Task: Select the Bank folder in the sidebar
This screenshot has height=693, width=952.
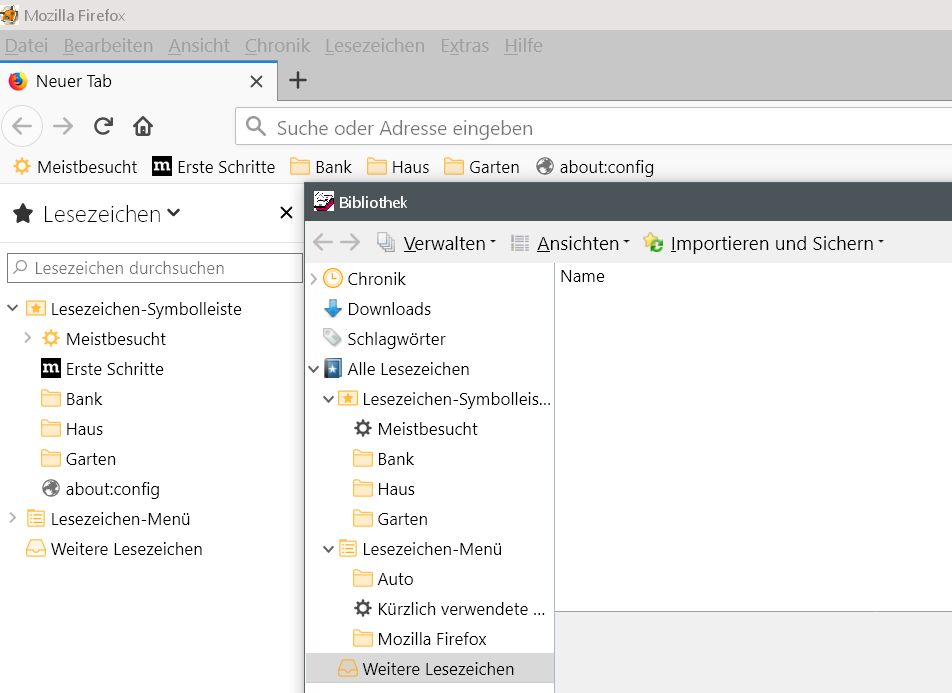Action: (x=72, y=398)
